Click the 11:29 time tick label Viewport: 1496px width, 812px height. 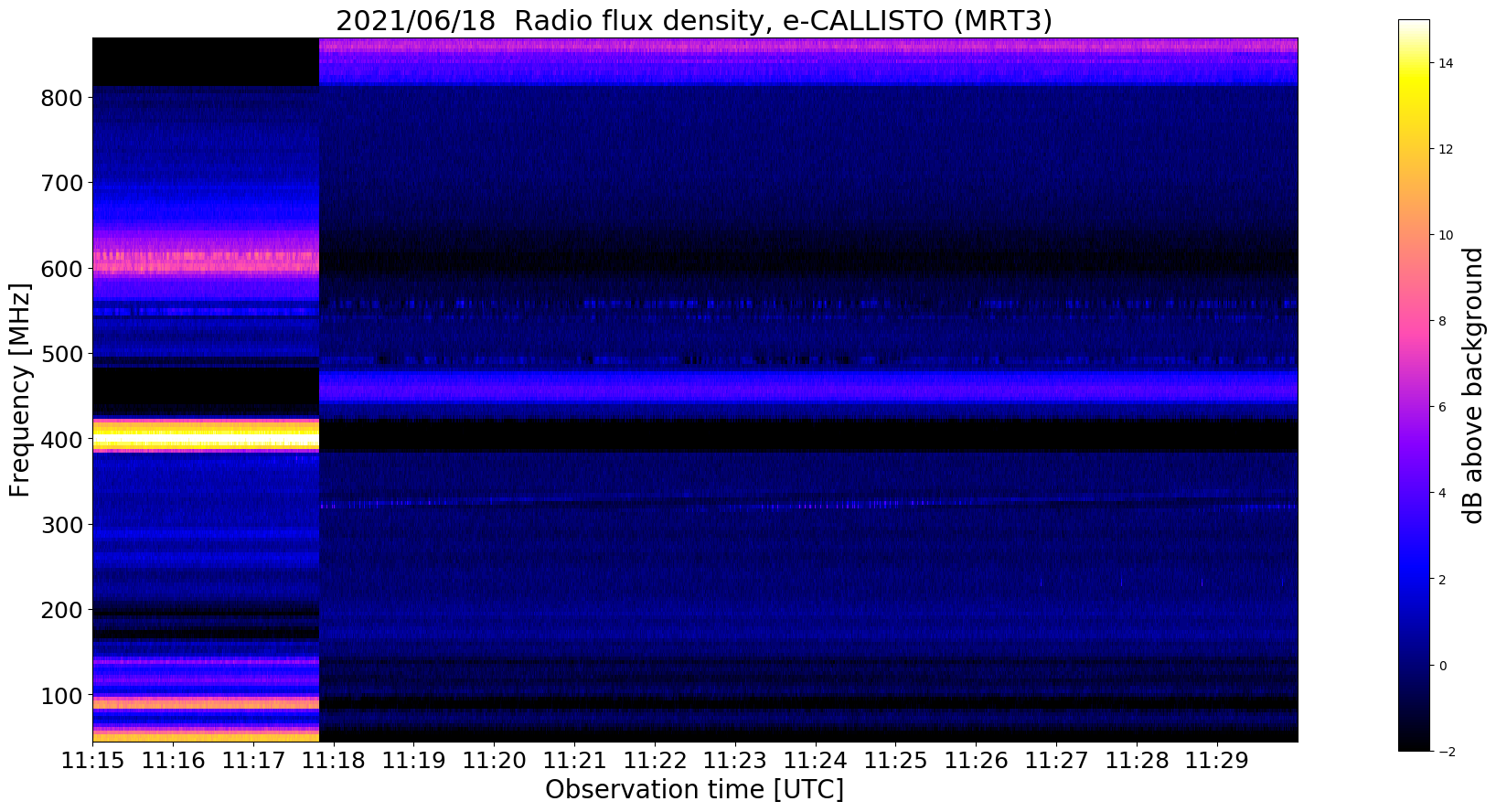(x=1217, y=761)
